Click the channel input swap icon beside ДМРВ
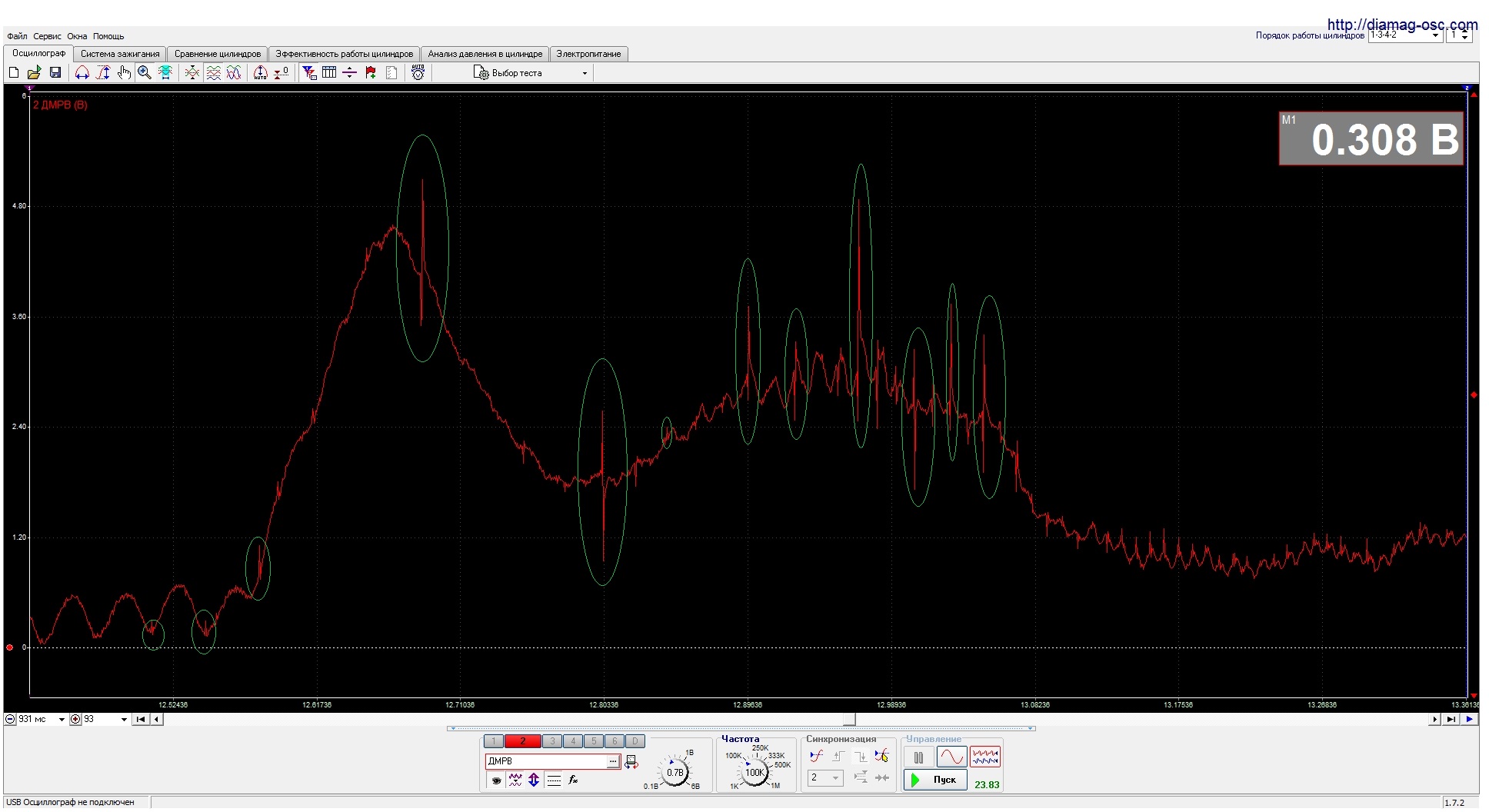 631,762
